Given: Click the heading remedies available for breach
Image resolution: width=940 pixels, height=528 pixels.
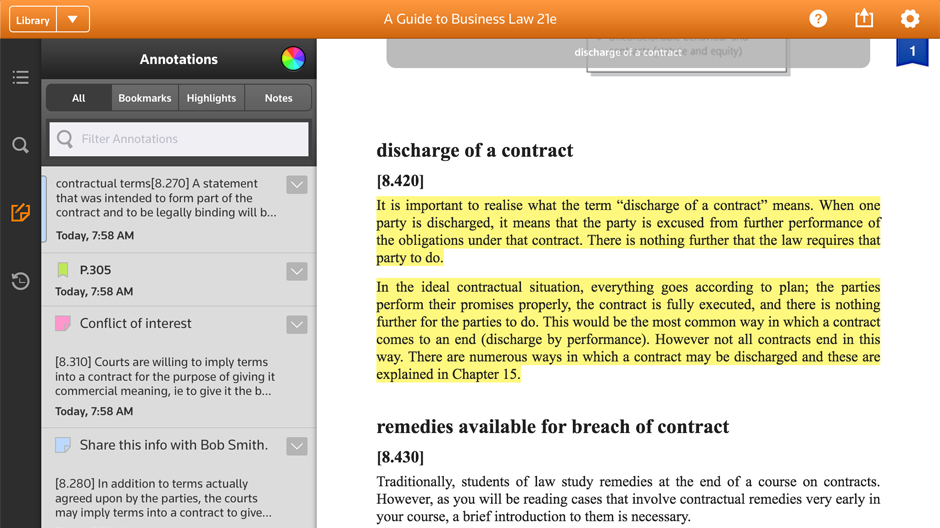Looking at the screenshot, I should pos(553,427).
